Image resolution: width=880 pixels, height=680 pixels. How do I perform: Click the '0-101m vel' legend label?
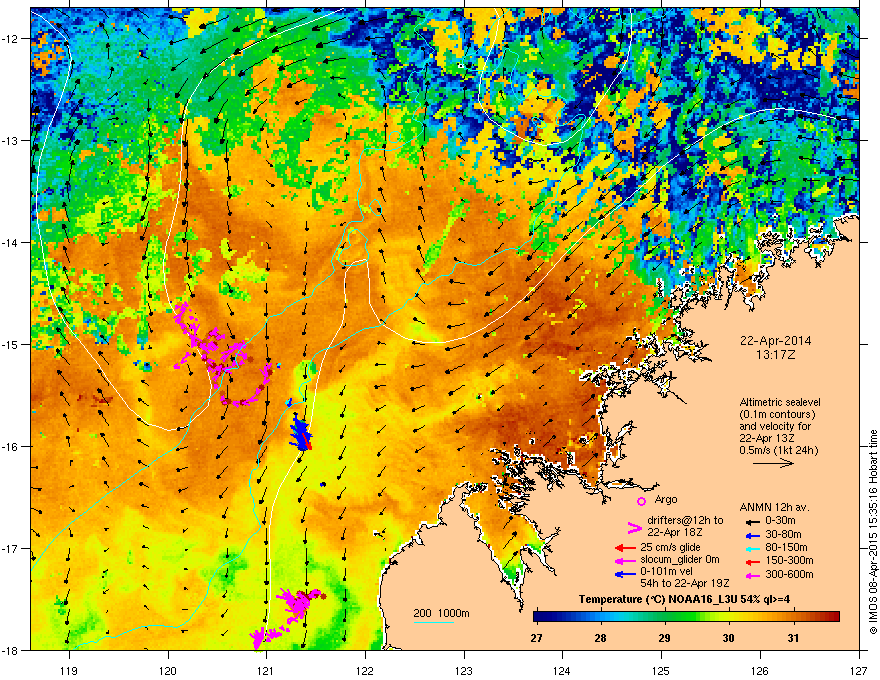pyautogui.click(x=666, y=571)
